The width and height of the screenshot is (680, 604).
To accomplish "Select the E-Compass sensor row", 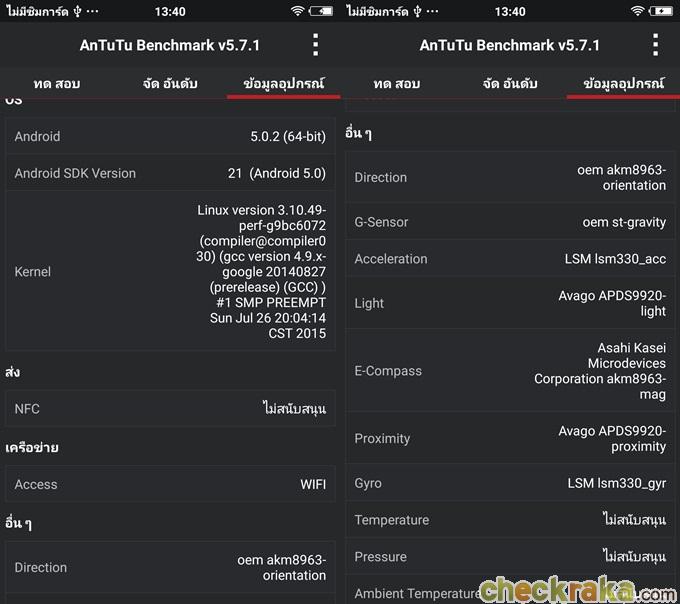I will click(x=510, y=371).
